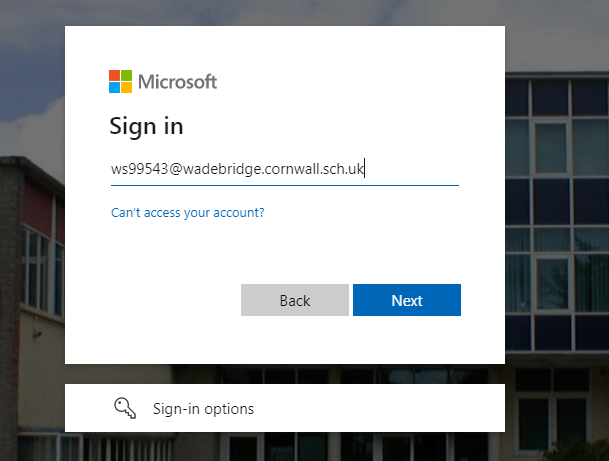Continue with the blue Next button
This screenshot has height=461, width=609.
pyautogui.click(x=407, y=300)
